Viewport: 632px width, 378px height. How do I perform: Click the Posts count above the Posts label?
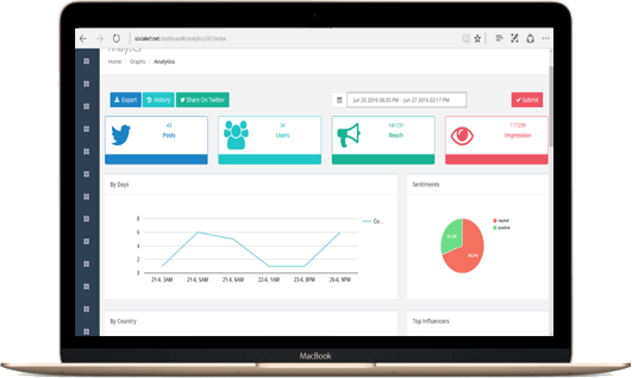tap(169, 125)
